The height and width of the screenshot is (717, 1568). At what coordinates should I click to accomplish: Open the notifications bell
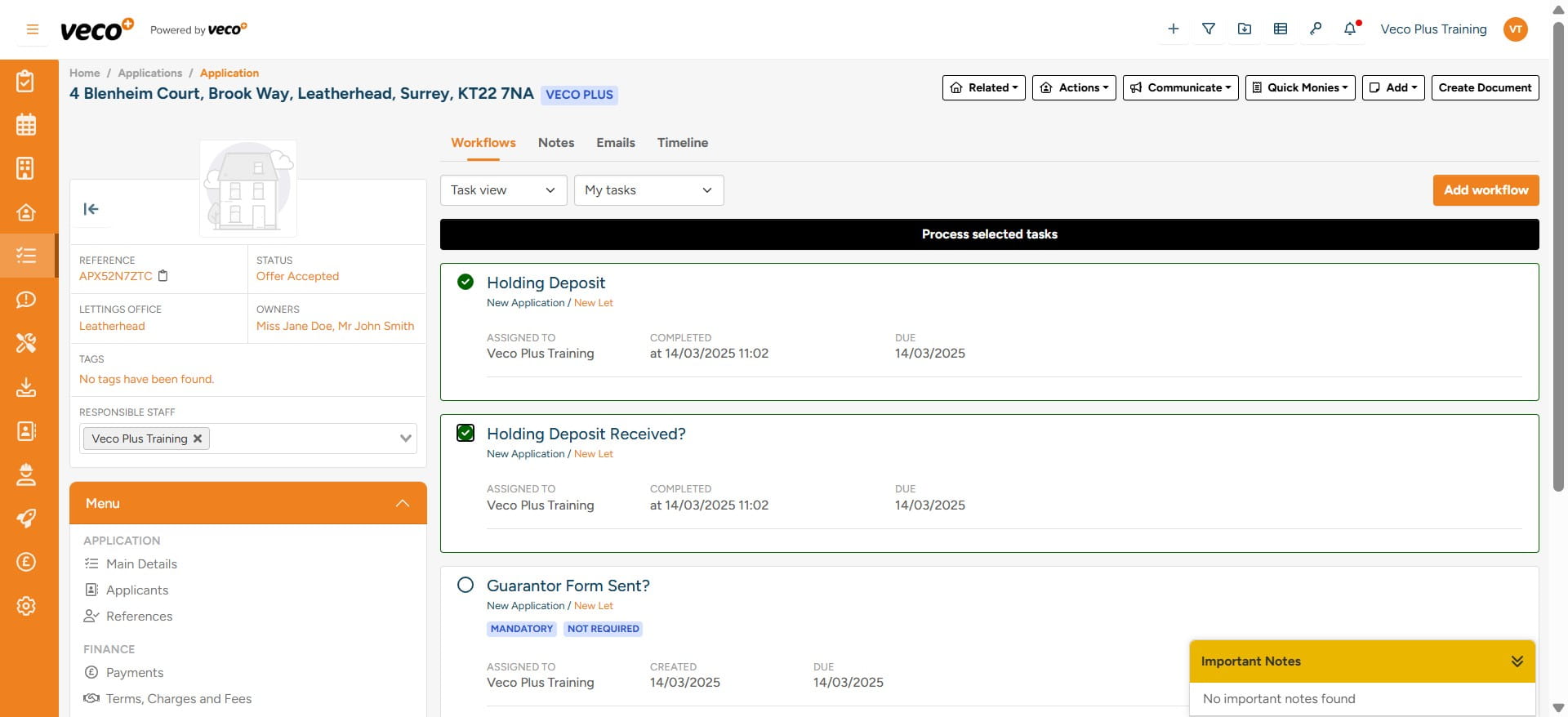(x=1350, y=29)
